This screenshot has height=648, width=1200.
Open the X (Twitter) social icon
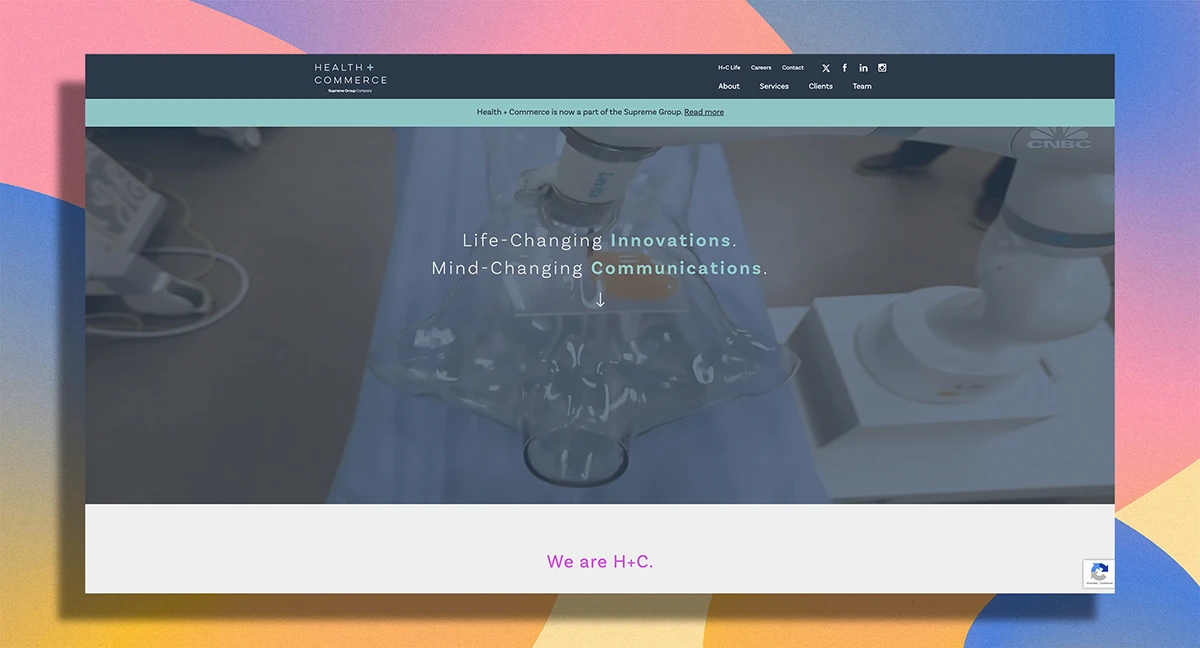pos(826,68)
